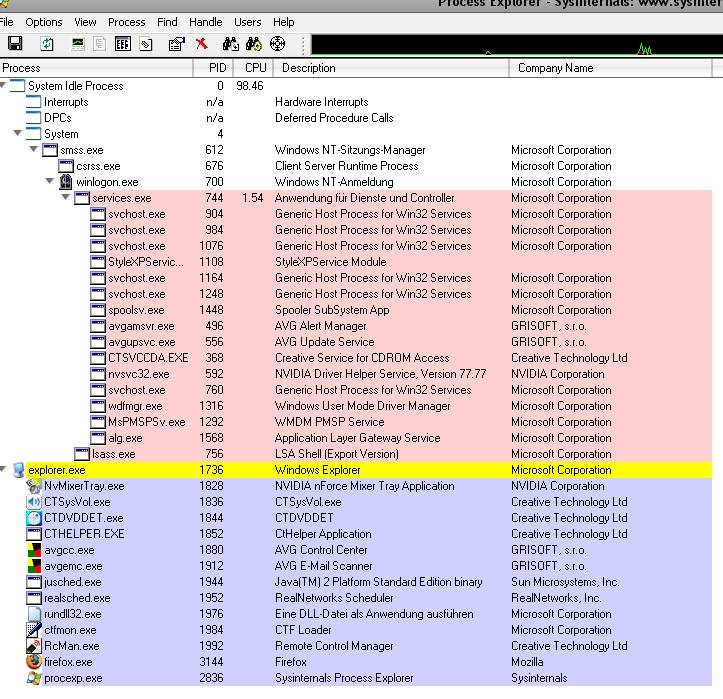Click the Find Handle or DLL binoculars icon
The width and height of the screenshot is (723, 699).
[231, 44]
